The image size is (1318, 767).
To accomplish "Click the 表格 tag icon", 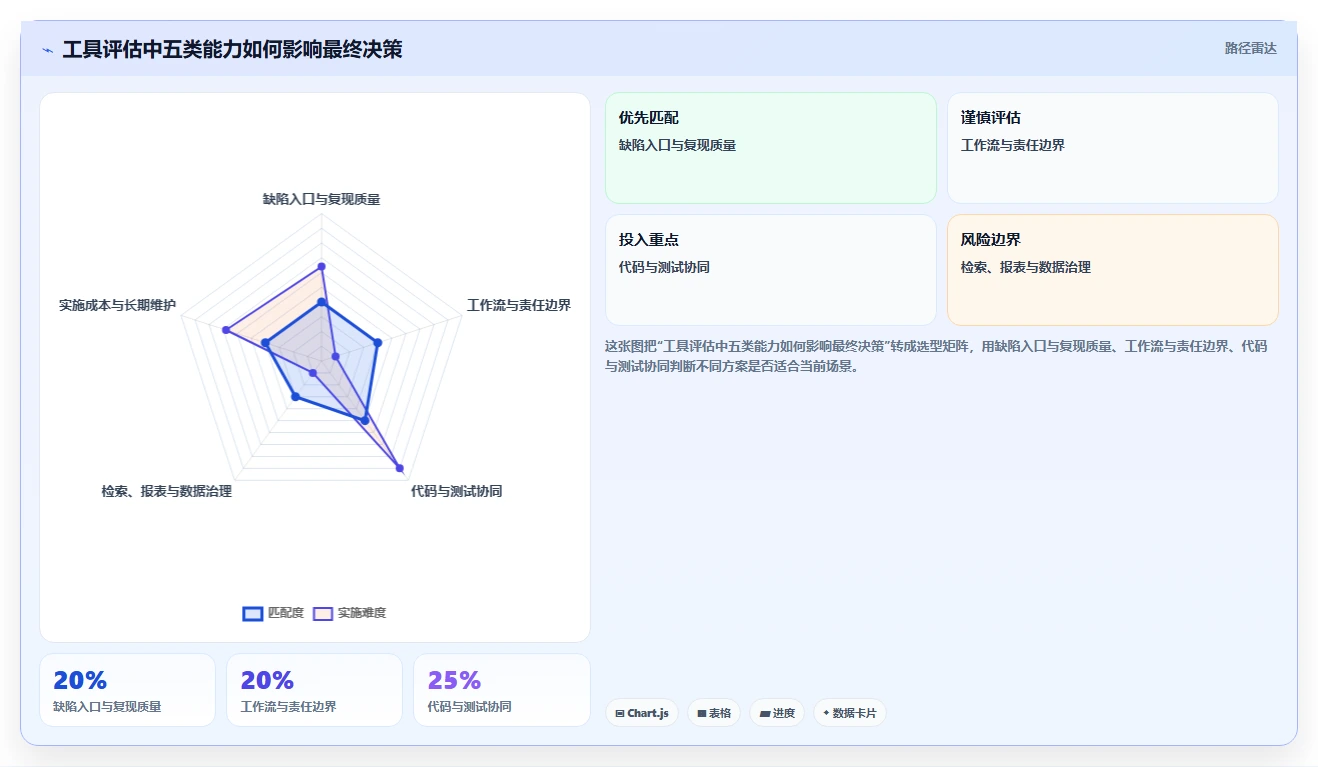I will 702,714.
